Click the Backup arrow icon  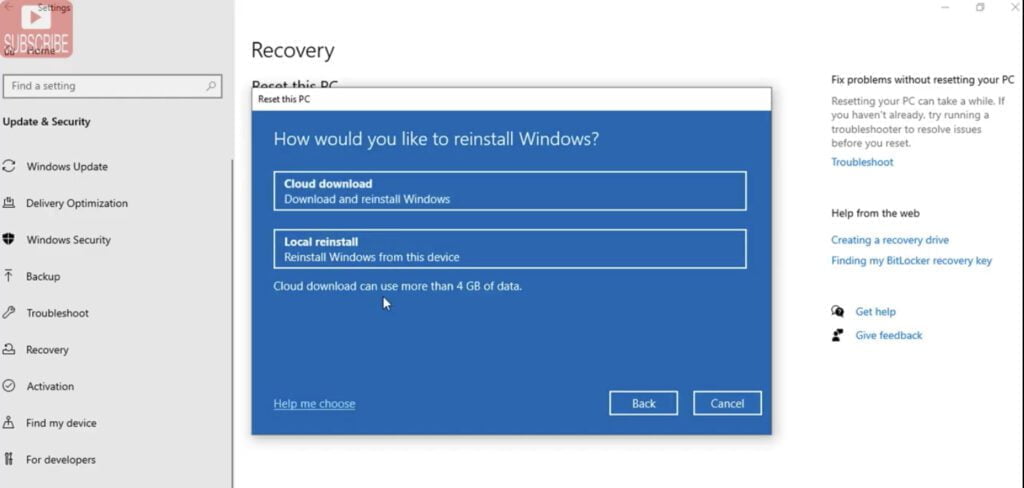tap(8, 276)
